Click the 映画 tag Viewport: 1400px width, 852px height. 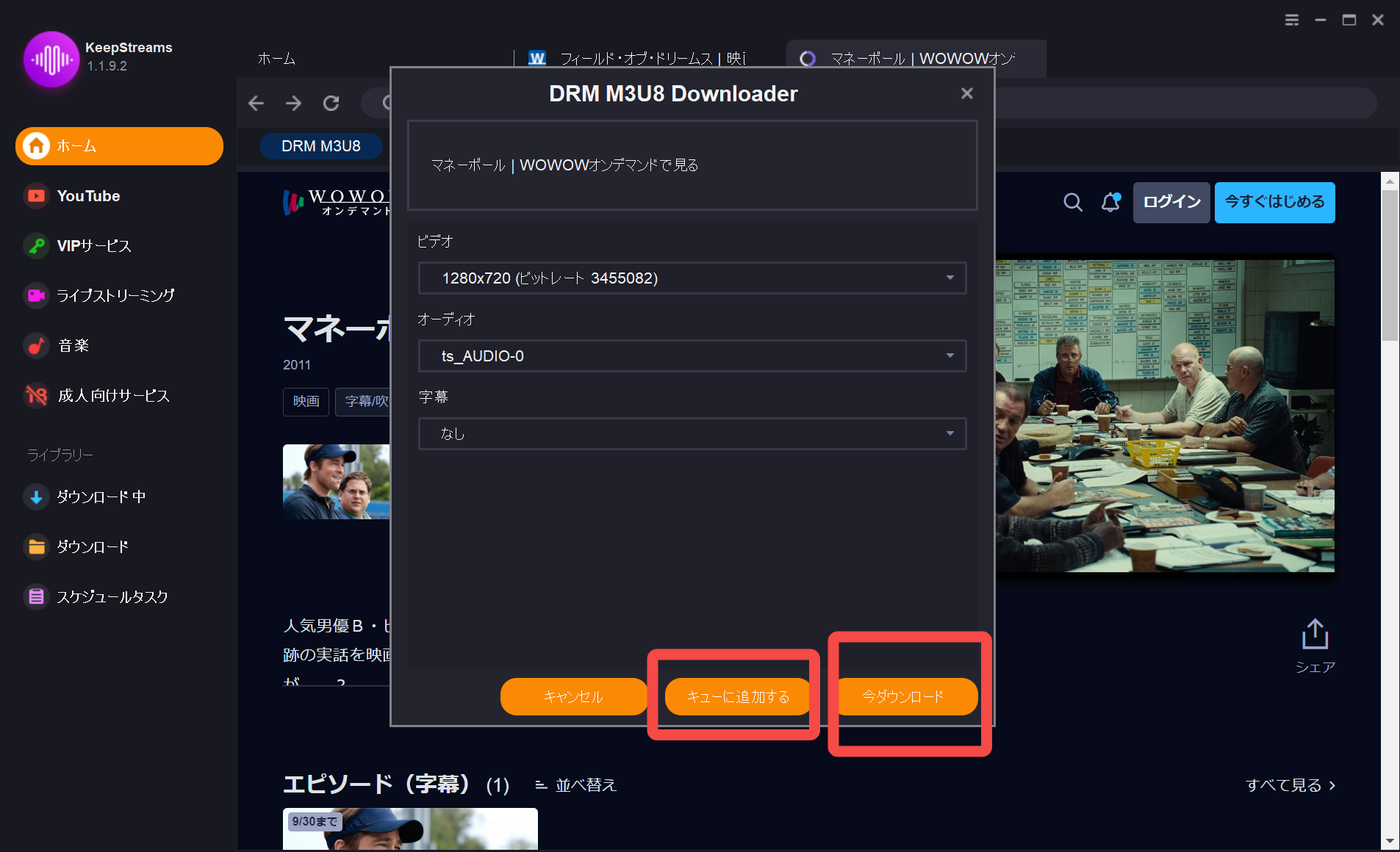pos(306,401)
